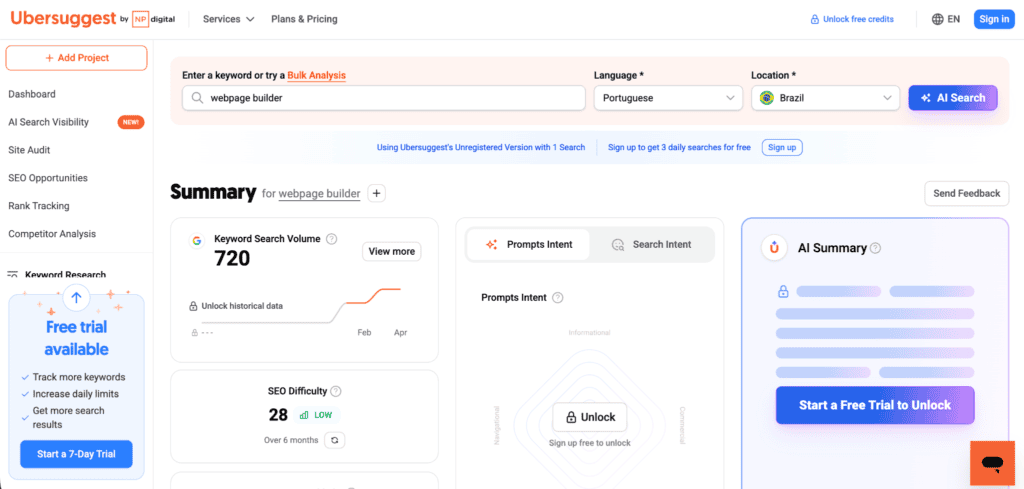Open help tooltip for AI Summary
Screen dimensions: 1024x489
[875, 248]
